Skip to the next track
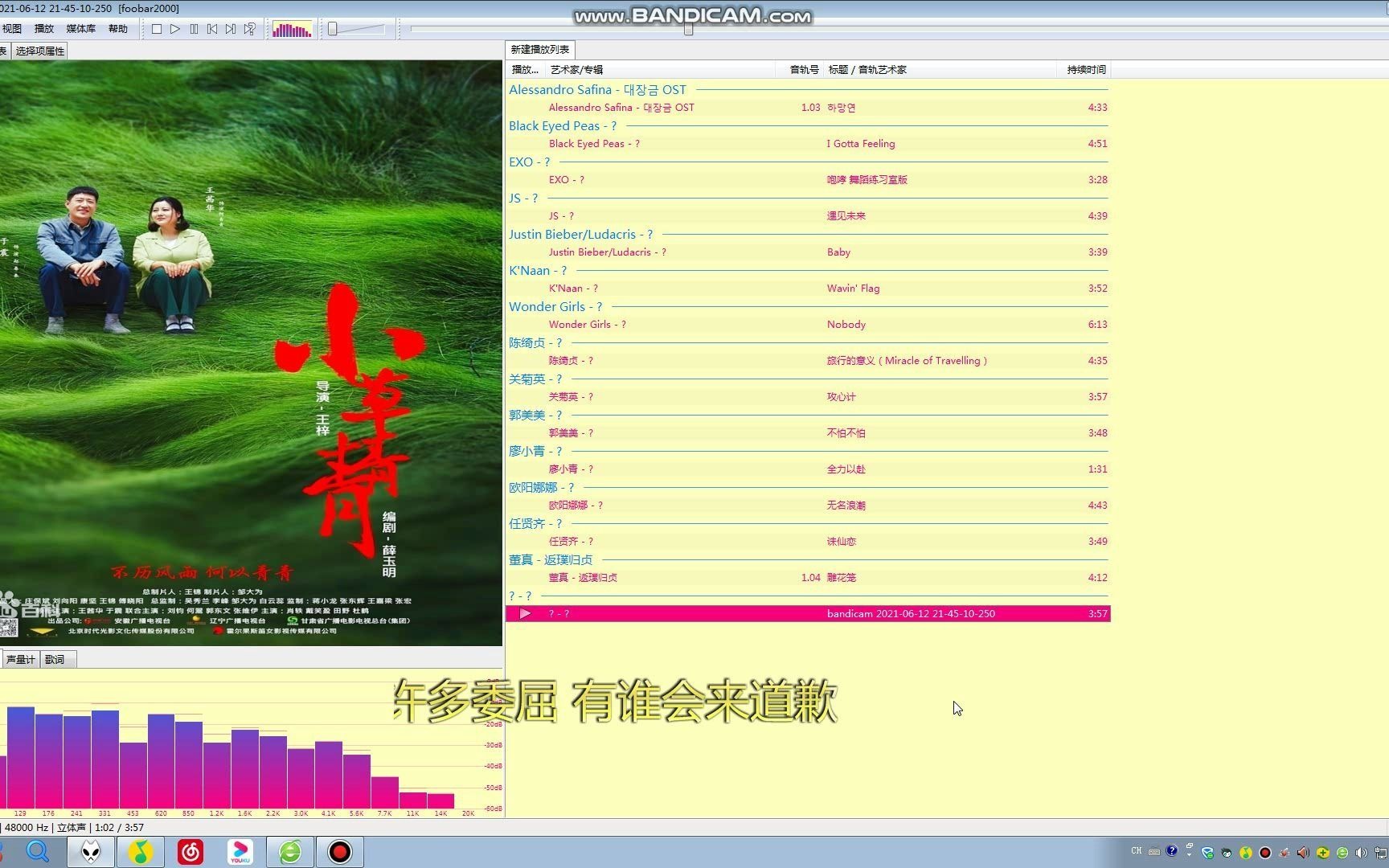Image resolution: width=1389 pixels, height=868 pixels. [x=231, y=29]
